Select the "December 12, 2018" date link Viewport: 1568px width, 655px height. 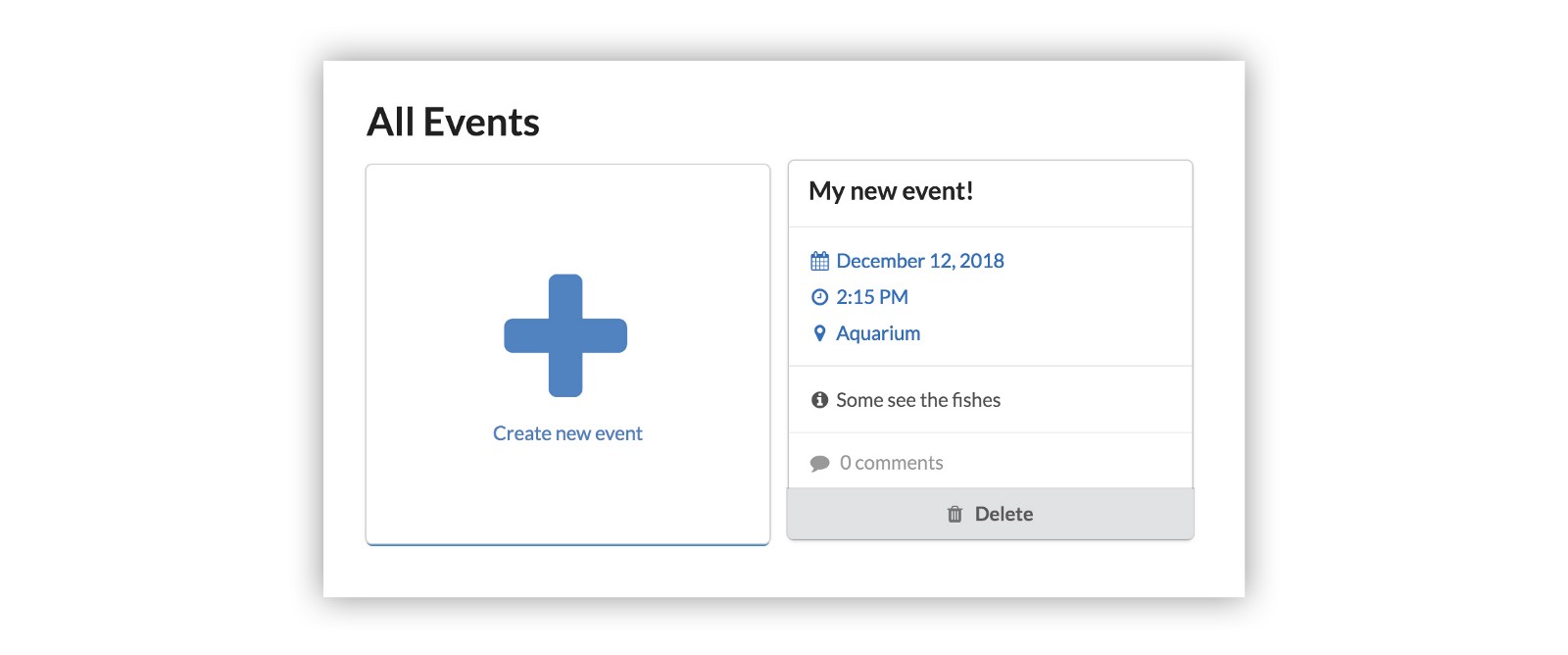pos(919,261)
